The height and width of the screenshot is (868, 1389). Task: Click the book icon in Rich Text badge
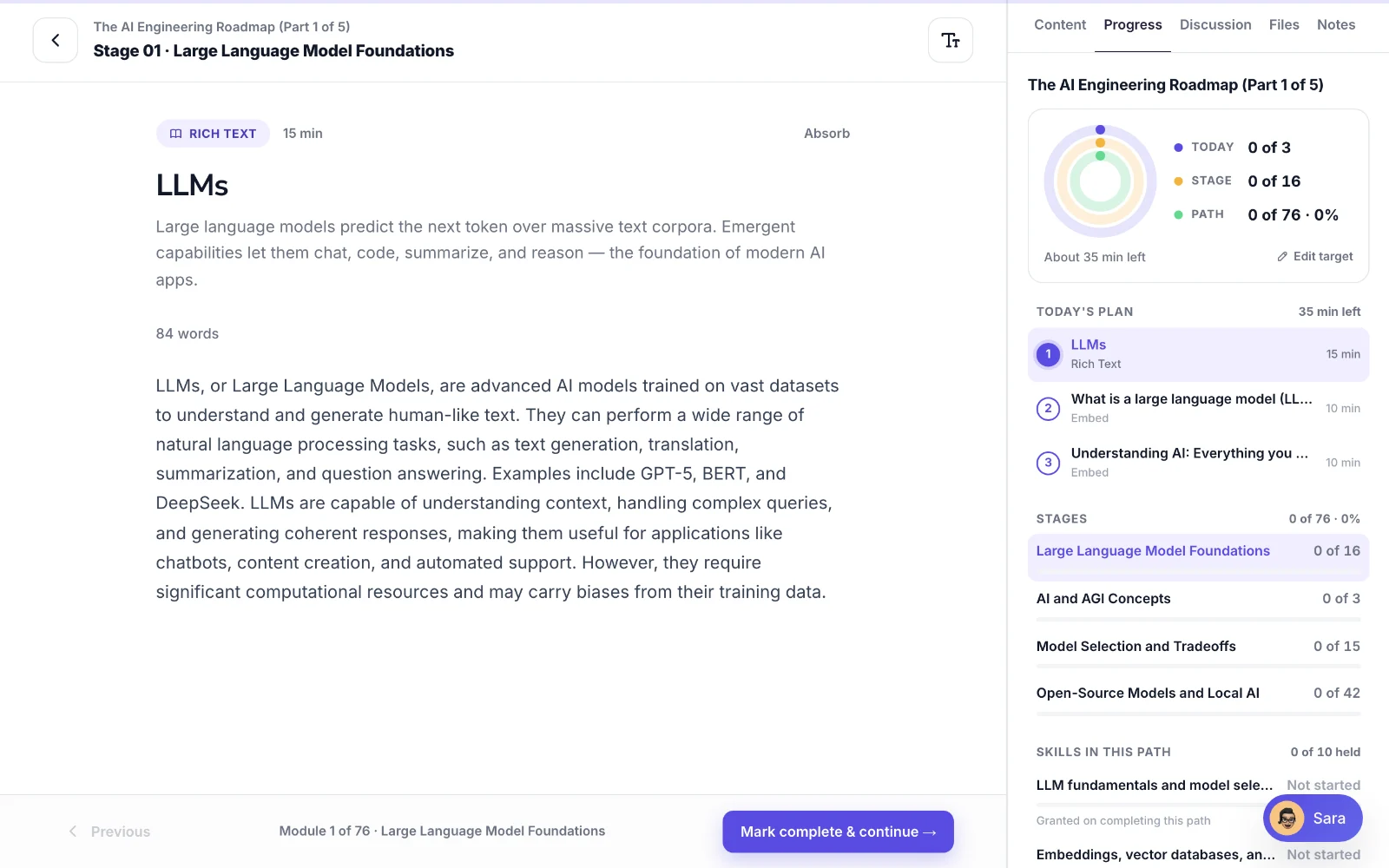[175, 134]
